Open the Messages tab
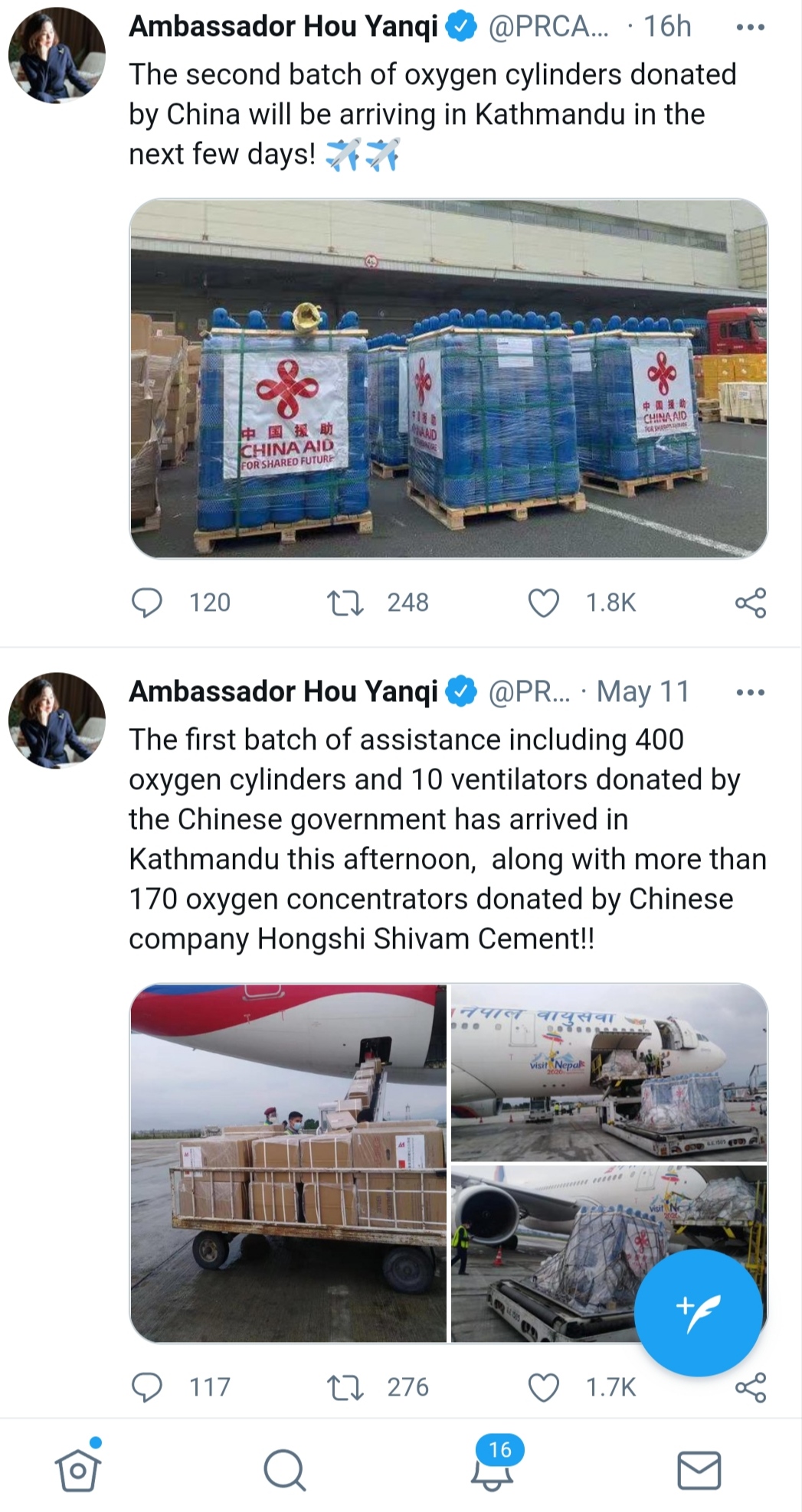 [x=699, y=1470]
